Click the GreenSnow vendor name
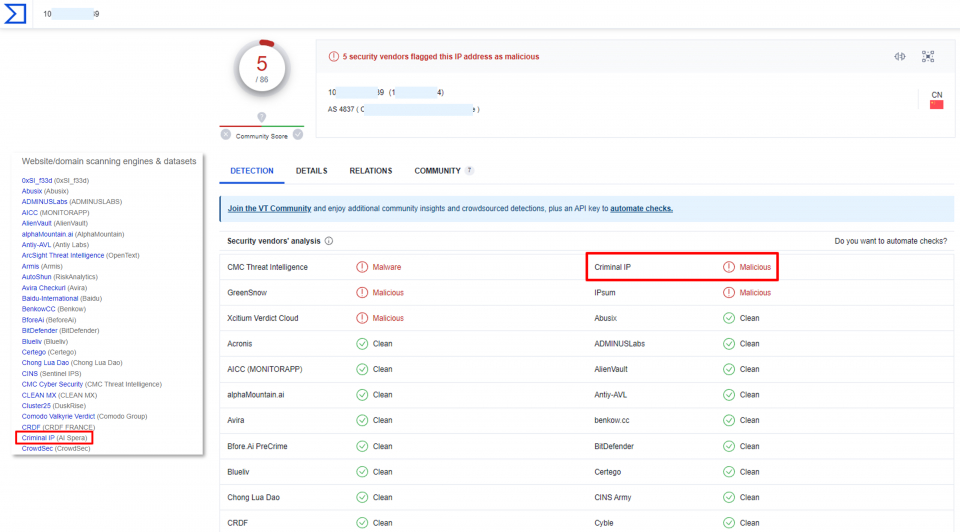 247,293
